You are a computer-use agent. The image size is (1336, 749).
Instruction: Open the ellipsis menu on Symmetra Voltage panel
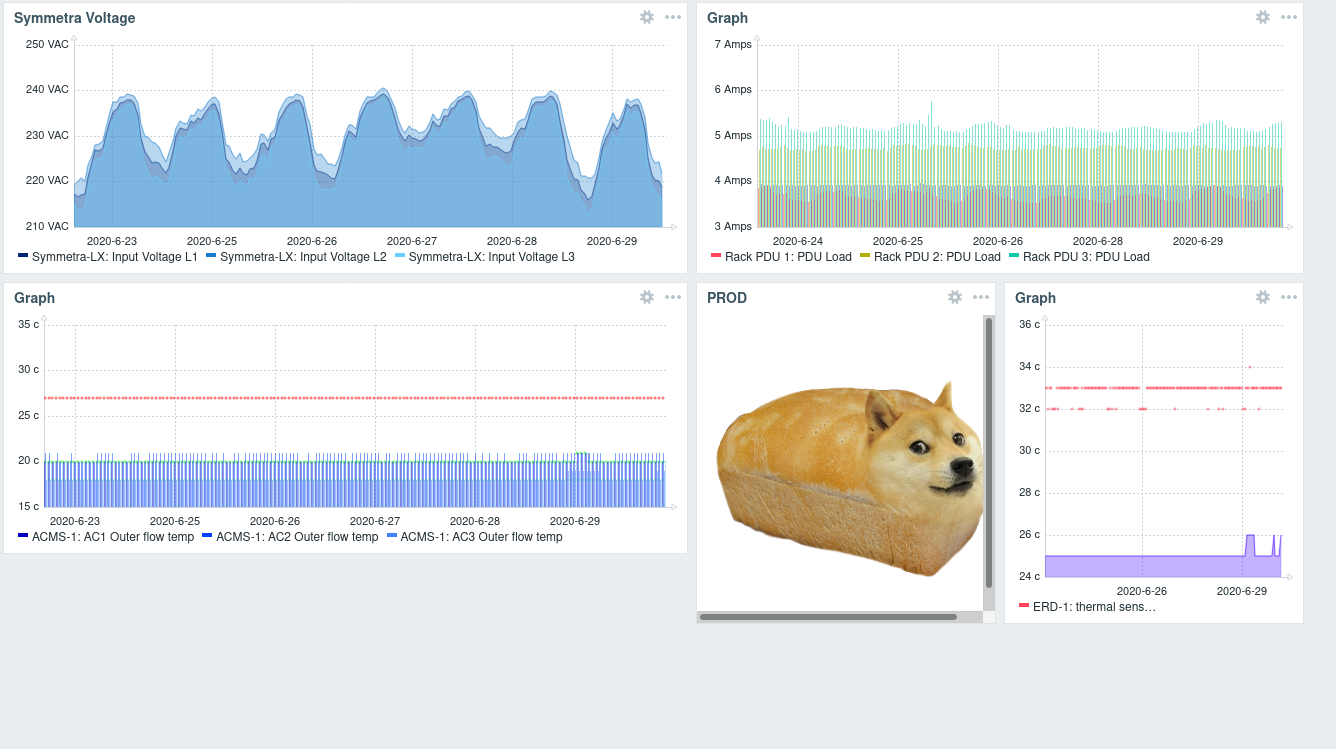point(672,17)
